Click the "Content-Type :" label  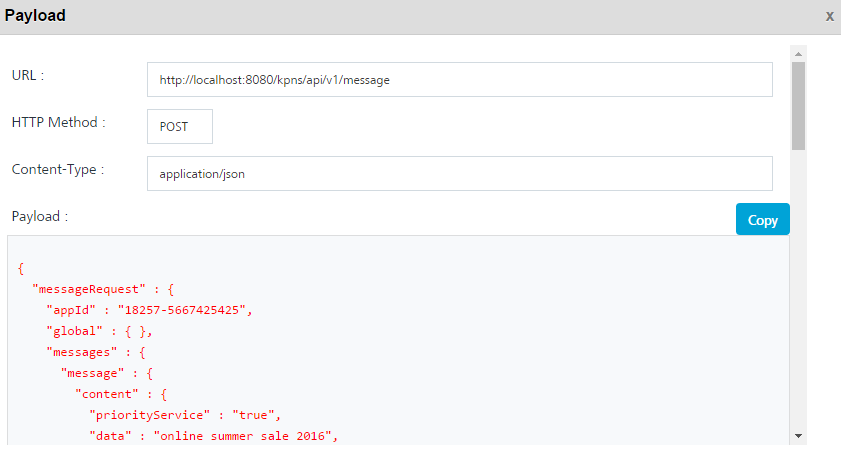pyautogui.click(x=58, y=169)
